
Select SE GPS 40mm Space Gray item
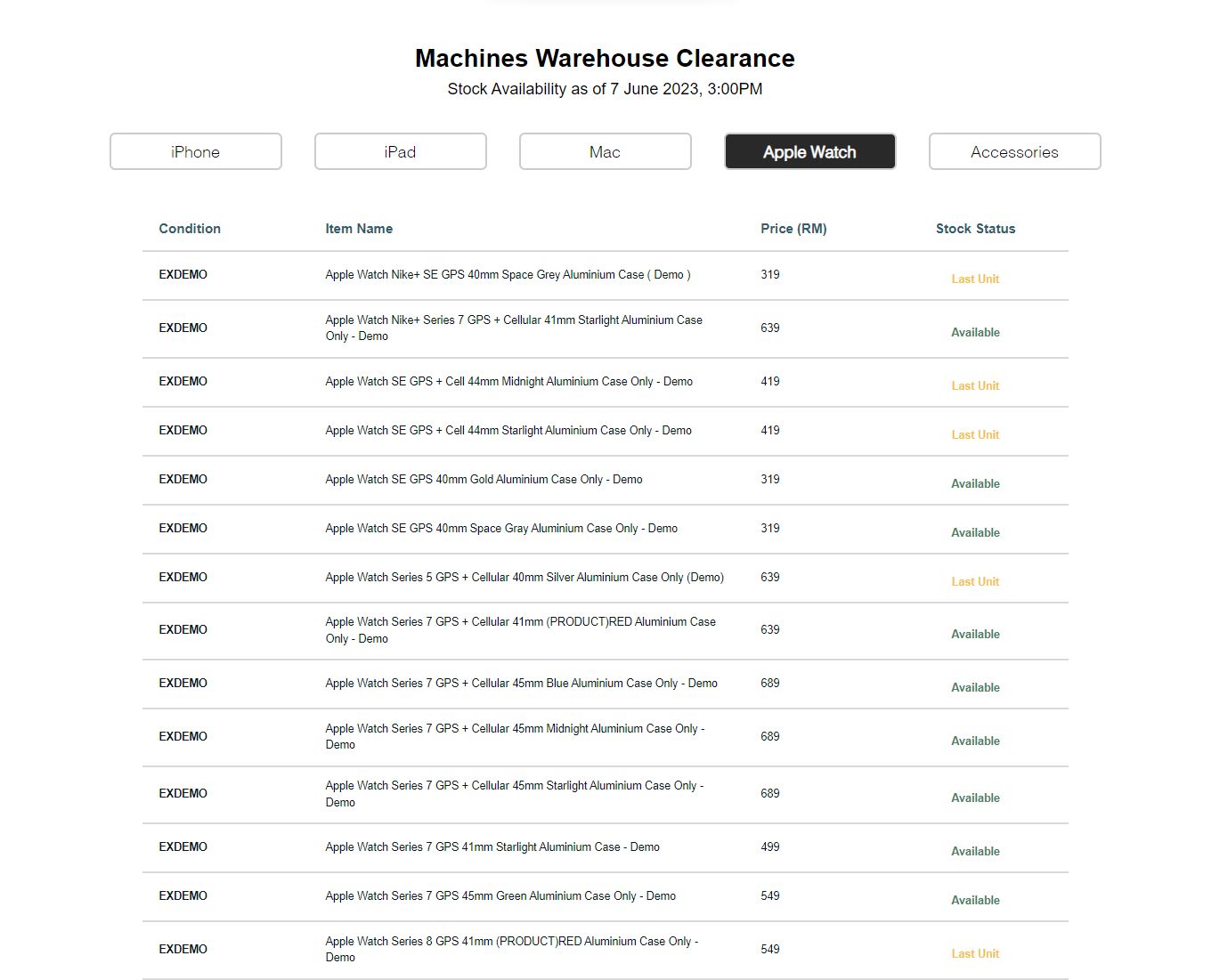(501, 528)
